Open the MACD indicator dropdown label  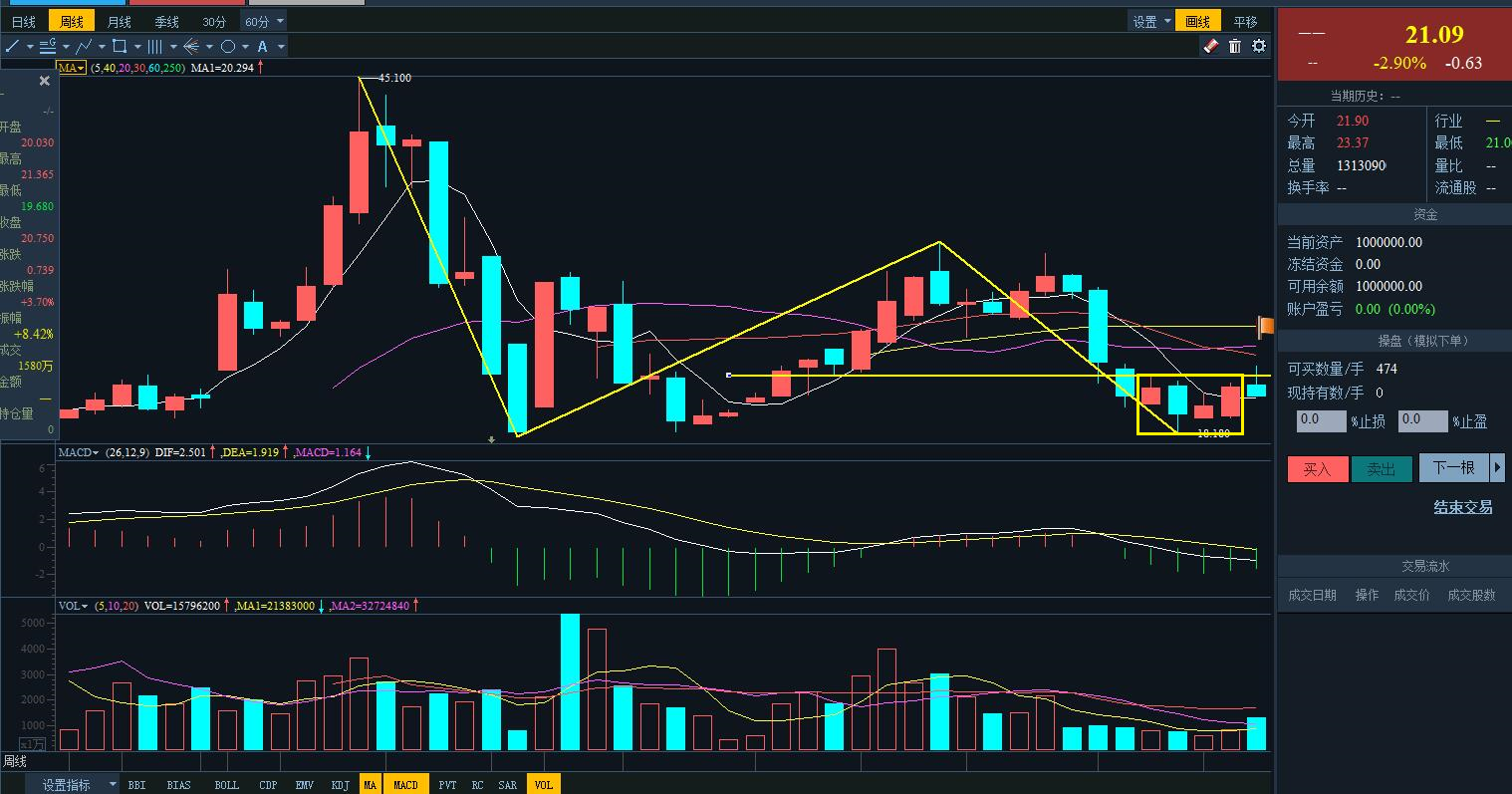[x=79, y=452]
